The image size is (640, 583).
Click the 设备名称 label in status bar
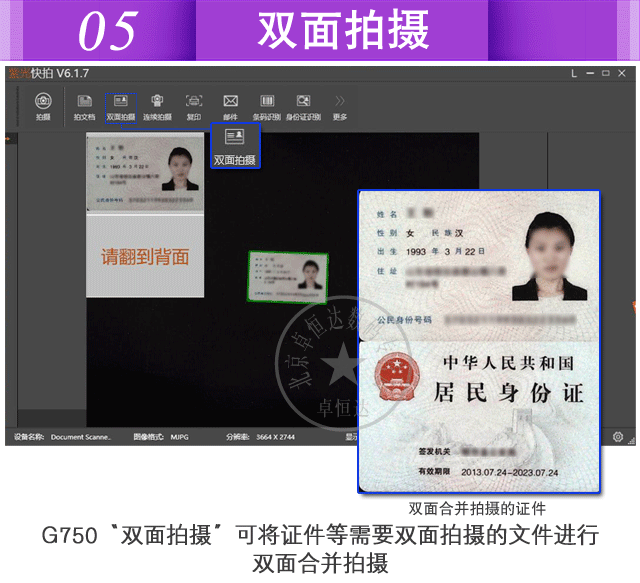point(29,437)
